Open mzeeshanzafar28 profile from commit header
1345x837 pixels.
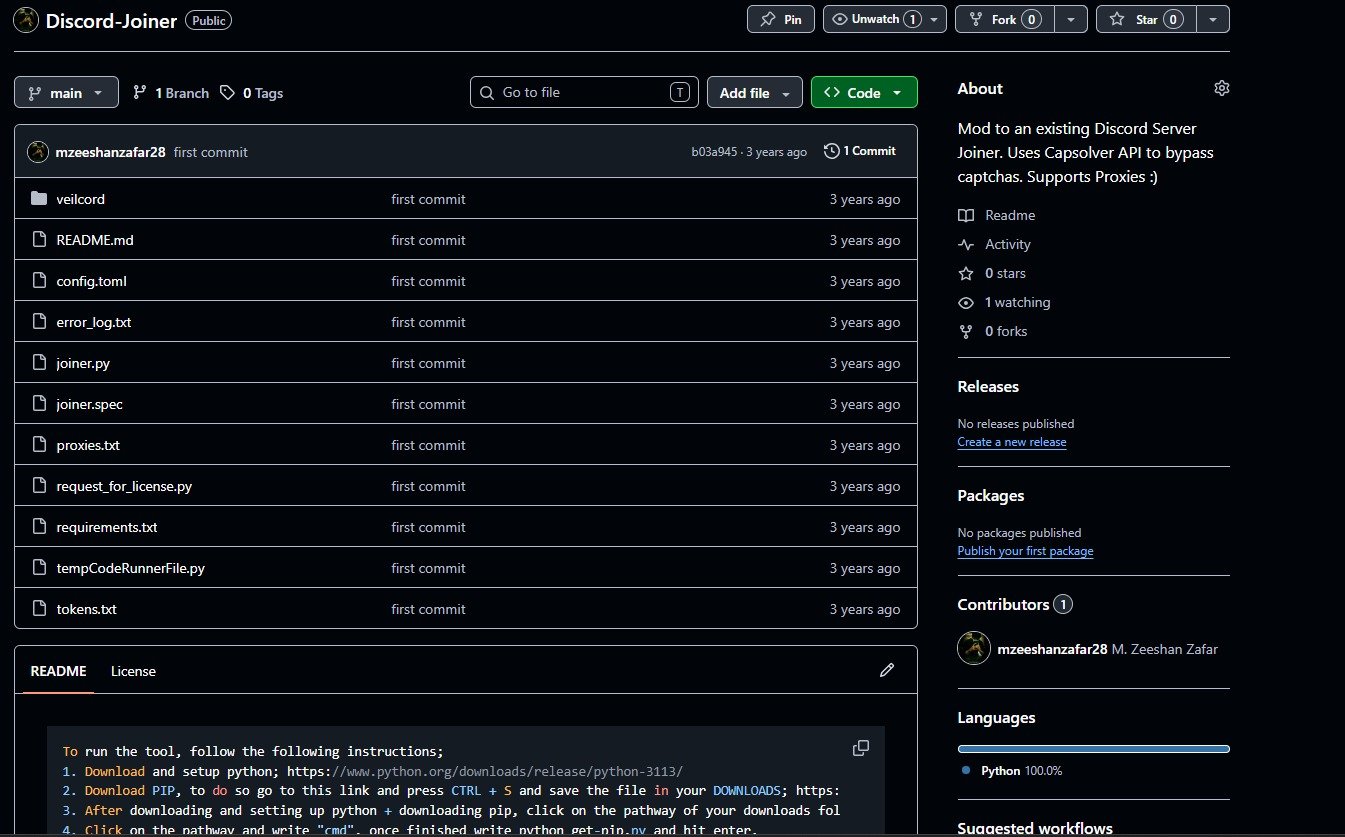[x=111, y=152]
